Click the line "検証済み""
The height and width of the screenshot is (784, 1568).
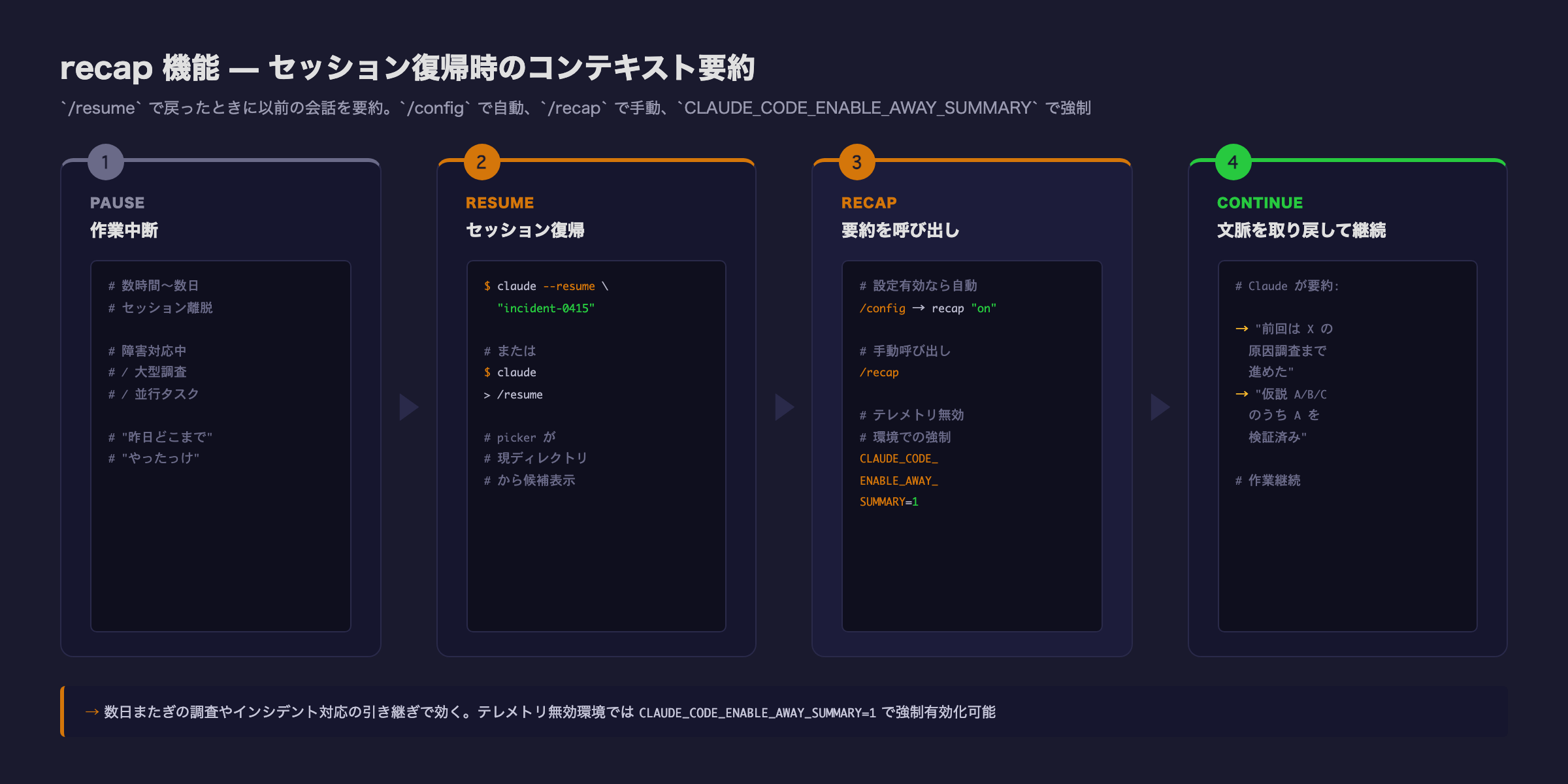pyautogui.click(x=1277, y=437)
